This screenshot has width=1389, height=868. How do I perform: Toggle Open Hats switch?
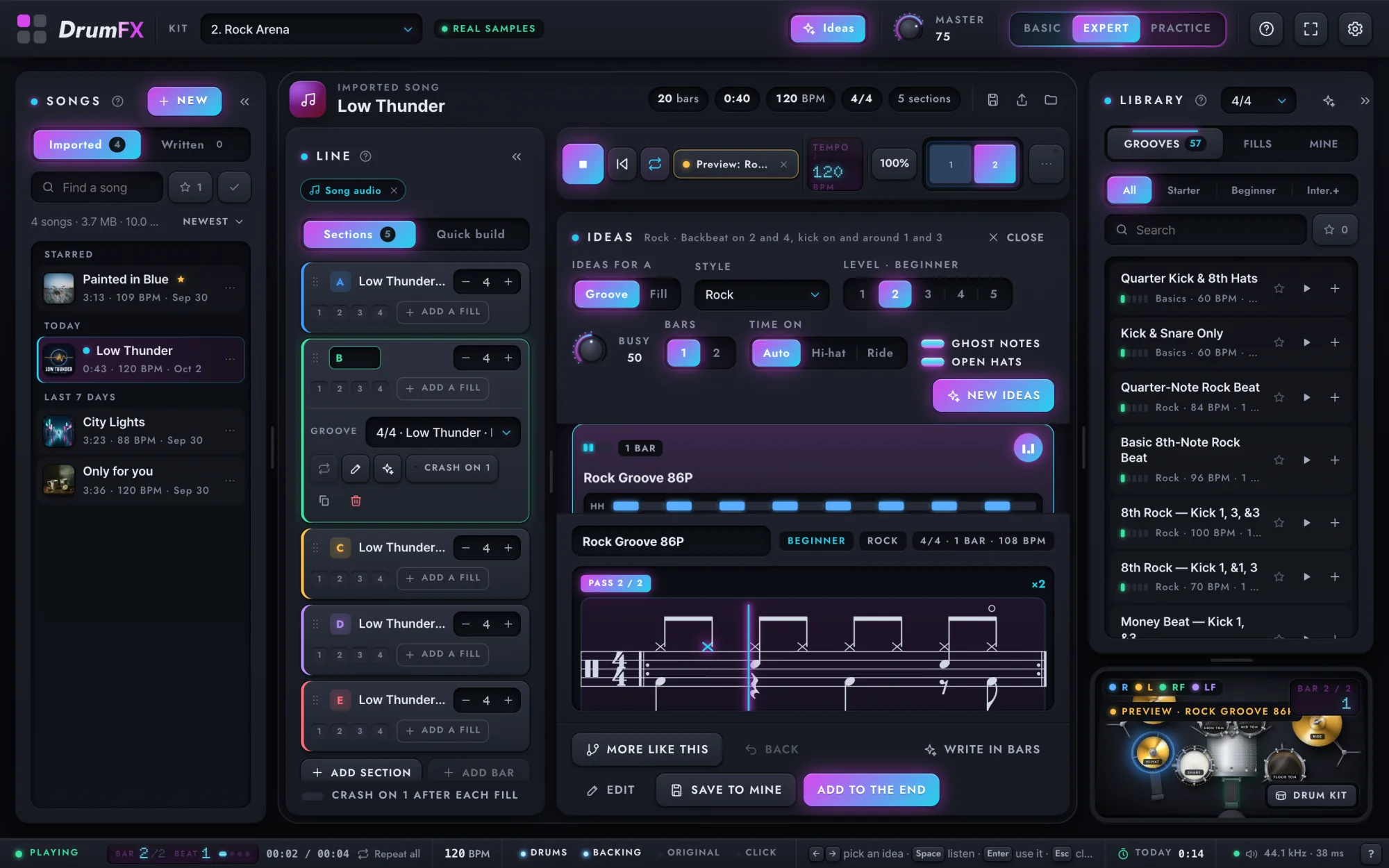point(932,362)
